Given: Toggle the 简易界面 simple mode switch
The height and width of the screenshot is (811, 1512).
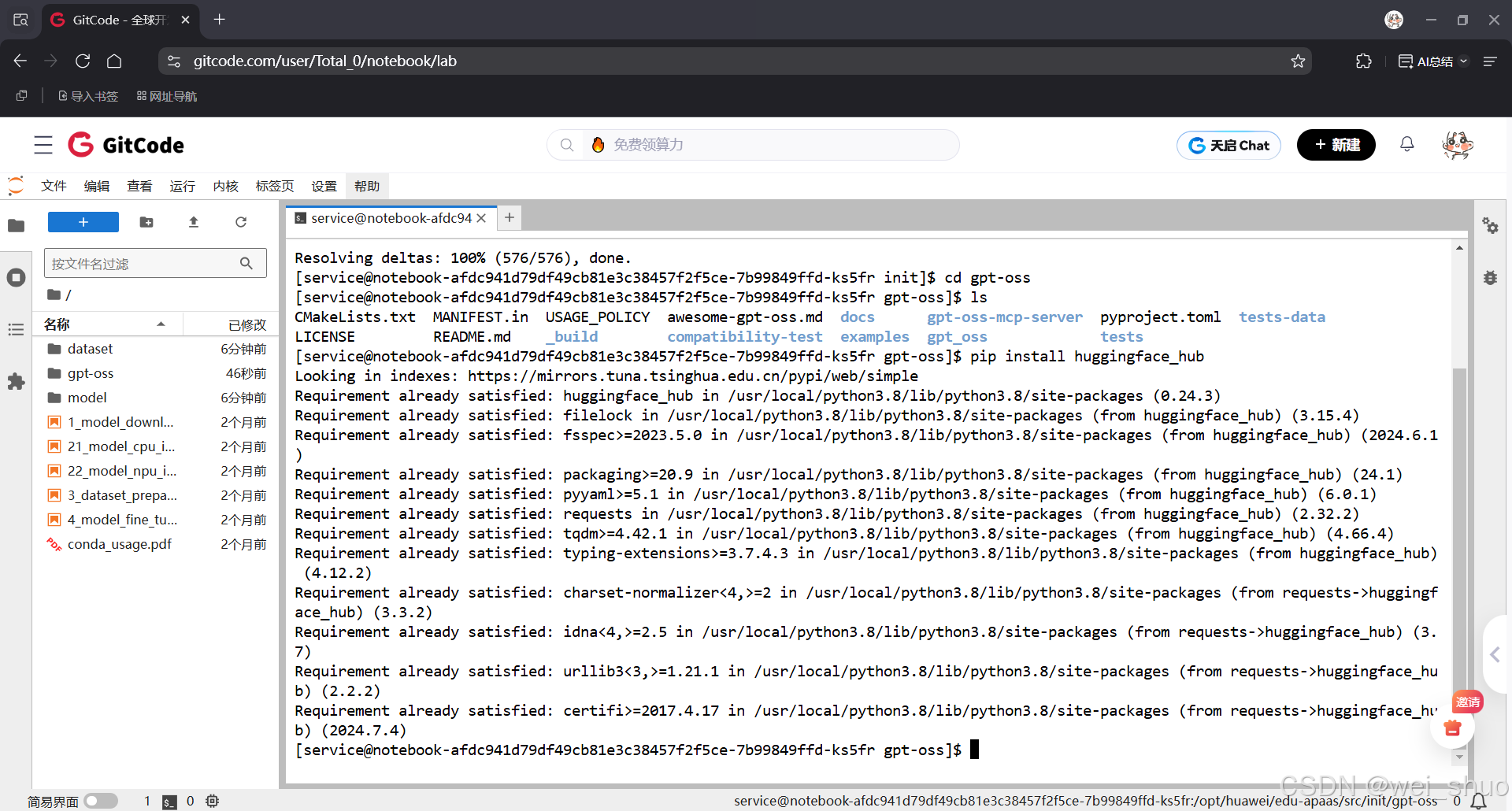Looking at the screenshot, I should point(101,801).
